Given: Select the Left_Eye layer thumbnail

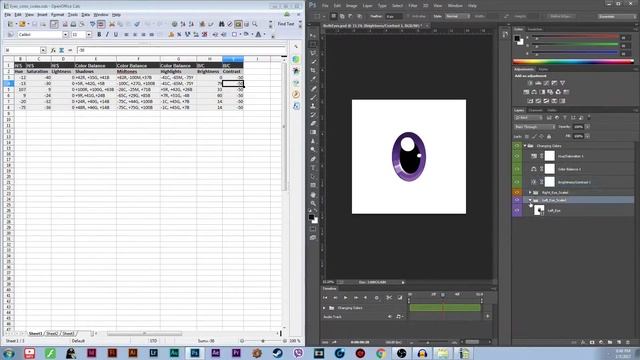Looking at the screenshot, I should [x=539, y=210].
